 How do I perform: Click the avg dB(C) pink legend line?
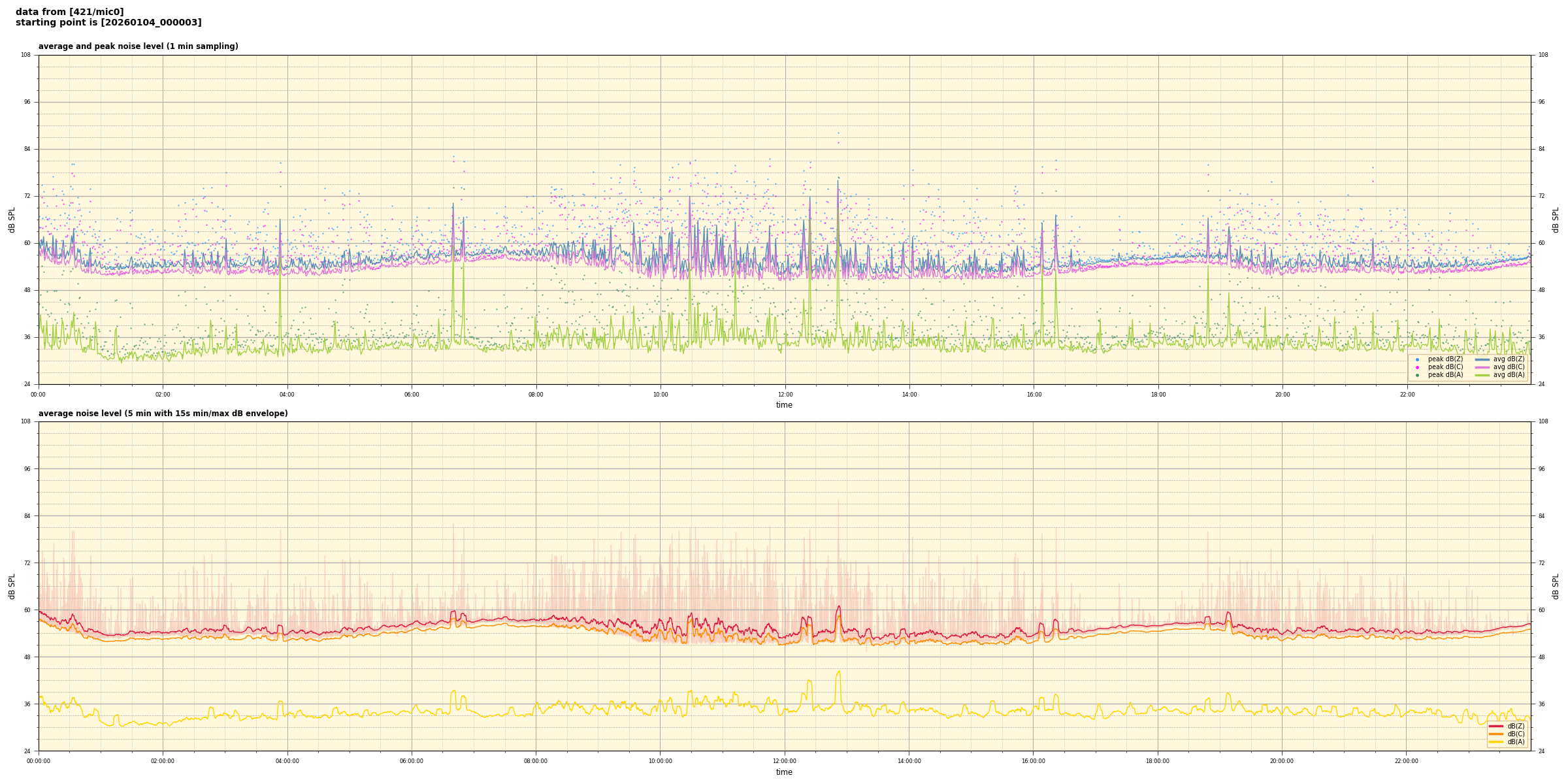1482,367
